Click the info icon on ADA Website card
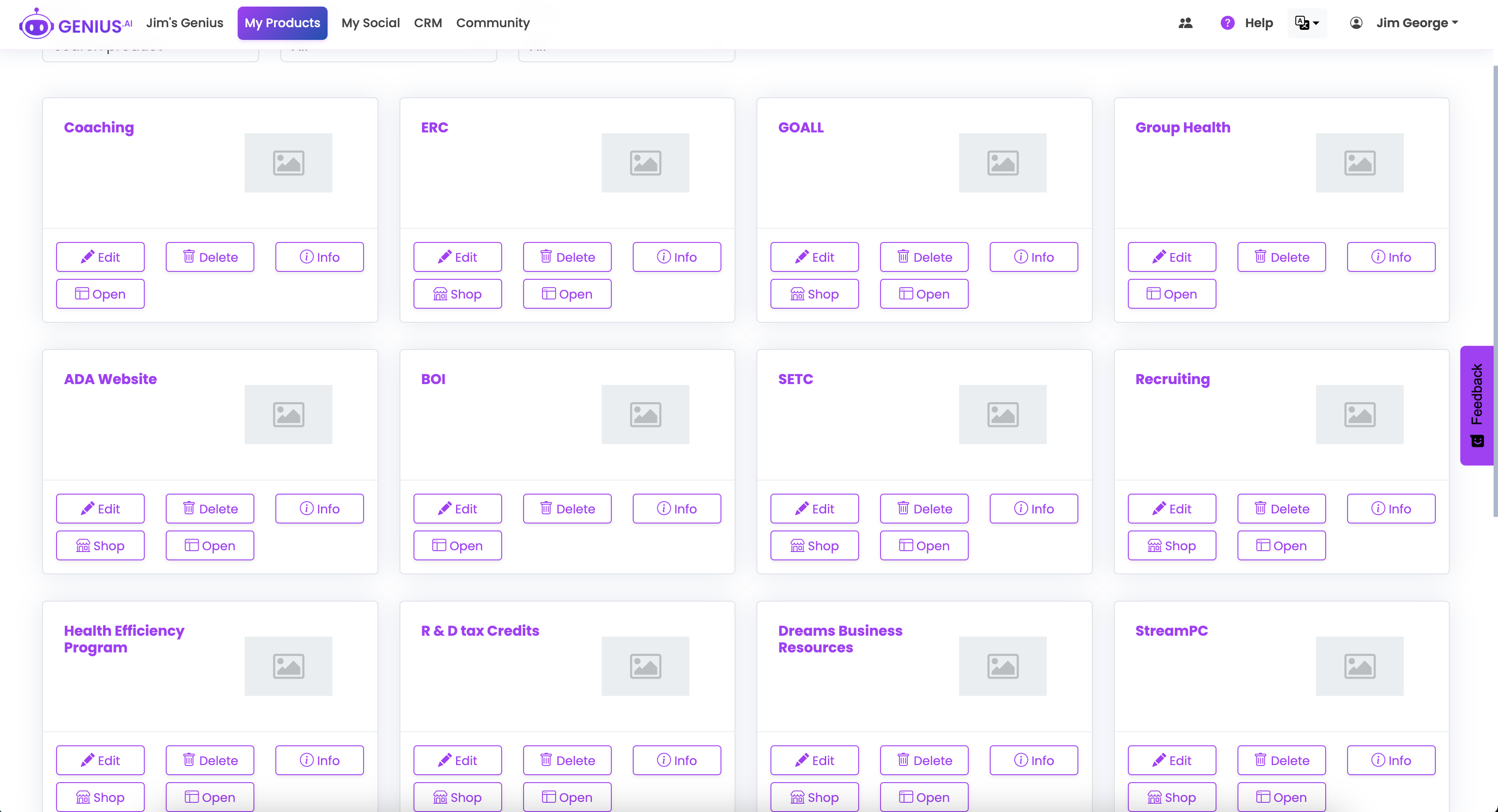Viewport: 1498px width, 812px height. point(307,508)
